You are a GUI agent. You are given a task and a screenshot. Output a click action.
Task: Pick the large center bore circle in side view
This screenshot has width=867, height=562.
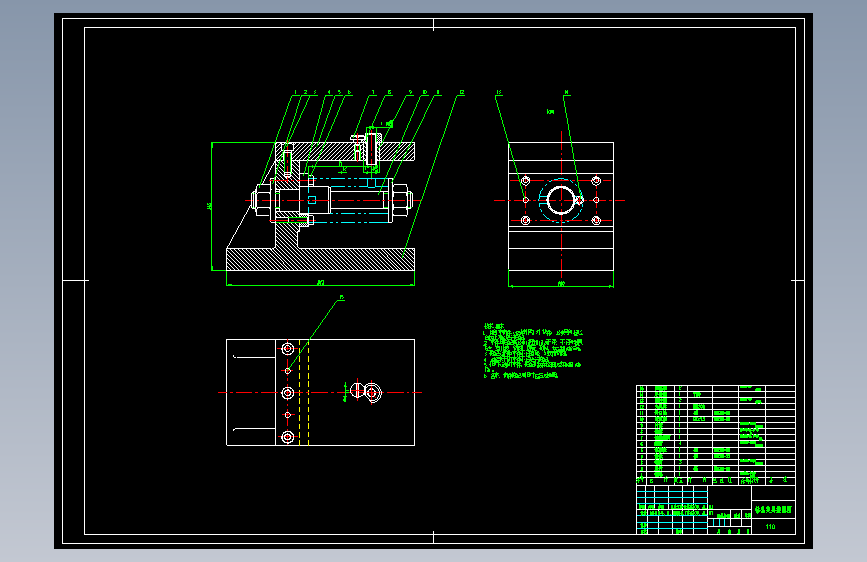(561, 200)
